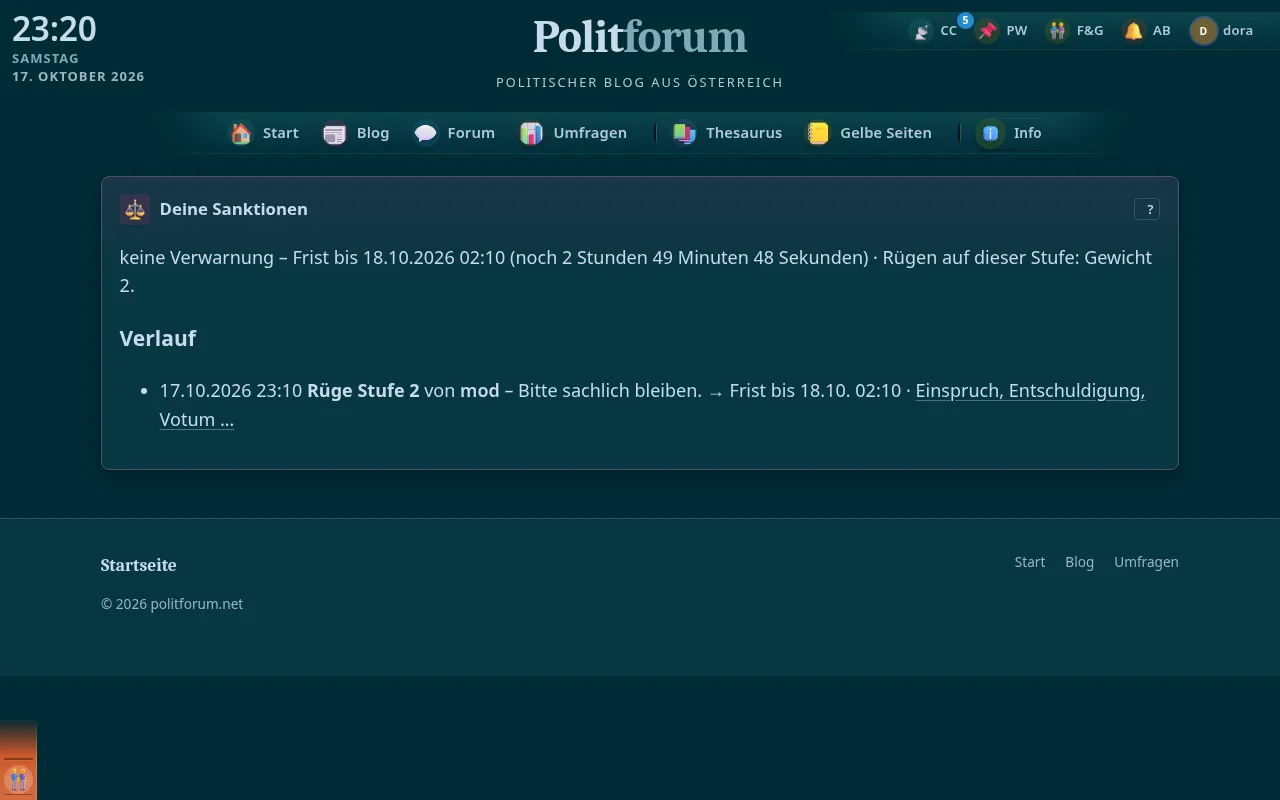Click the Deine Sanktionen panel title
This screenshot has height=800, width=1280.
click(x=234, y=209)
